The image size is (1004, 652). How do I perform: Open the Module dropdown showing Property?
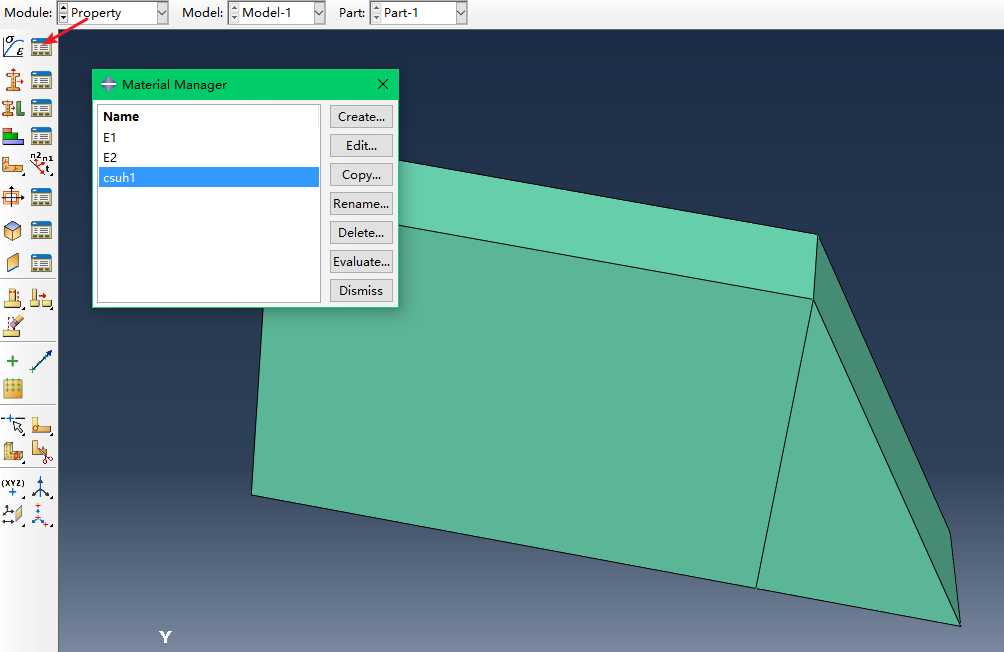[x=162, y=13]
